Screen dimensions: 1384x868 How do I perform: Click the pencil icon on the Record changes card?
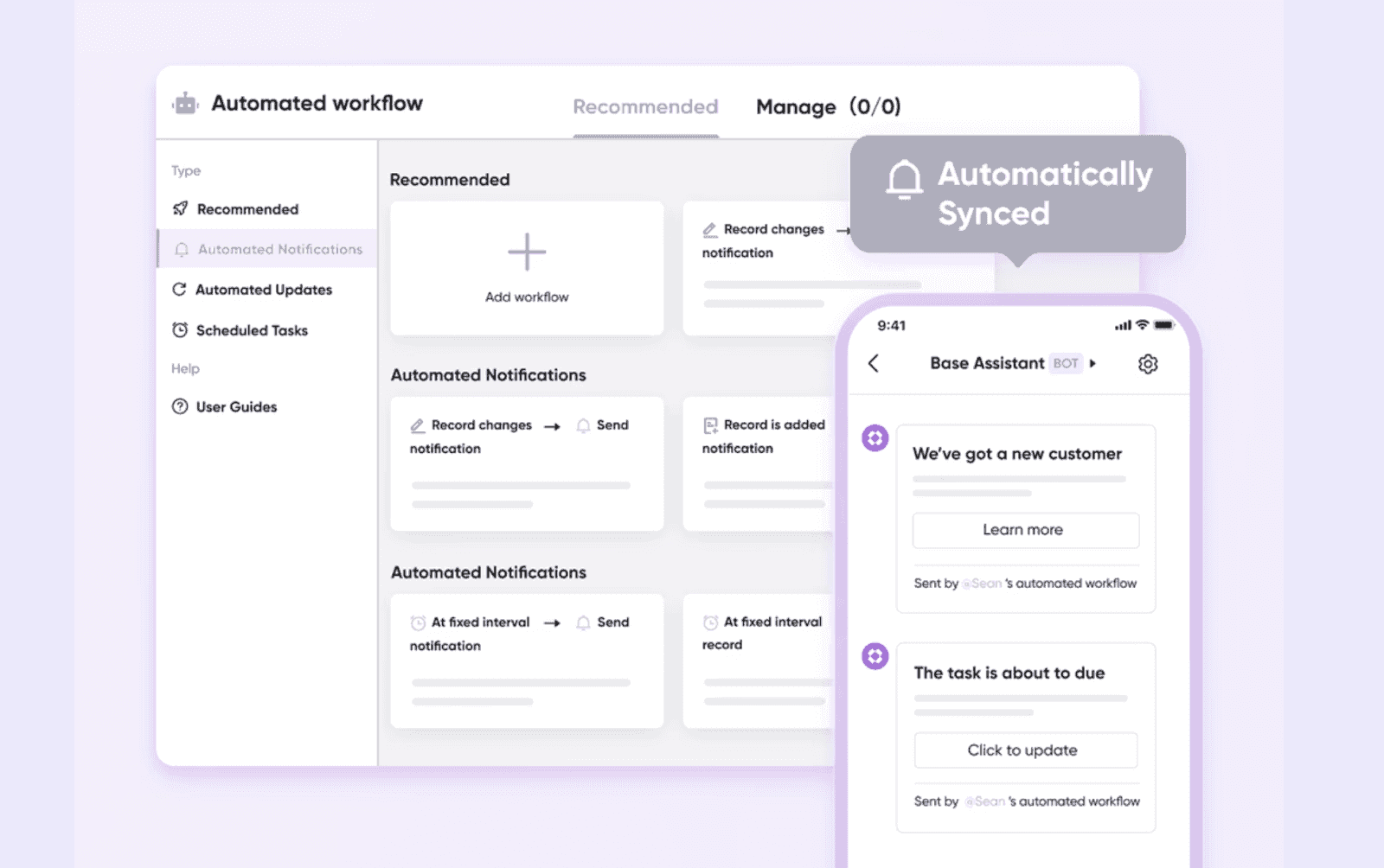coord(416,424)
